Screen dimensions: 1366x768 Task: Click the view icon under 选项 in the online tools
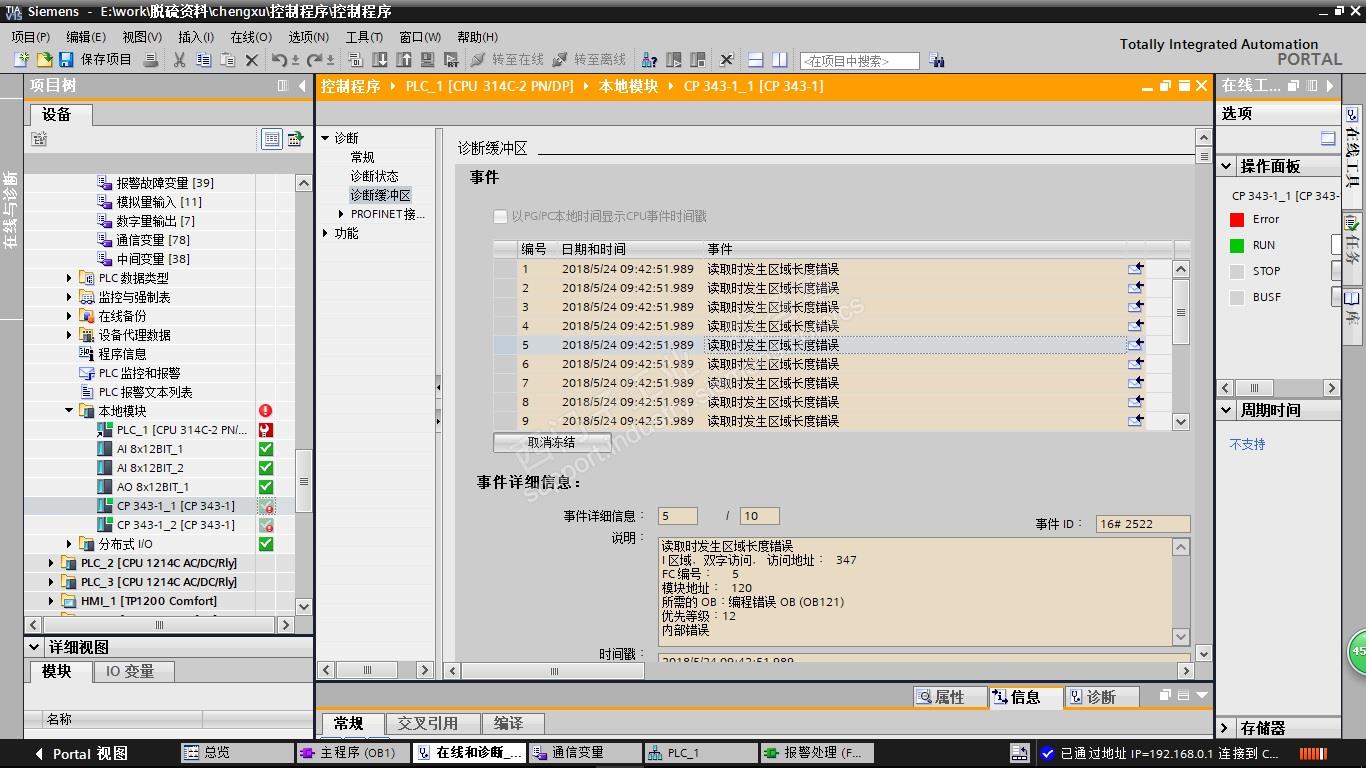(x=1328, y=138)
